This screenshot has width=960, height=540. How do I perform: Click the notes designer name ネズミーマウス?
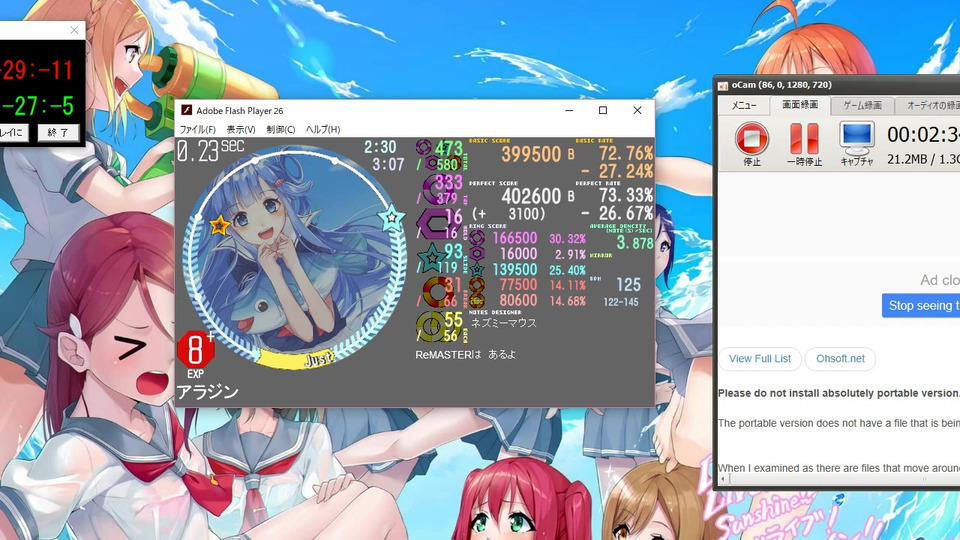tap(503, 323)
